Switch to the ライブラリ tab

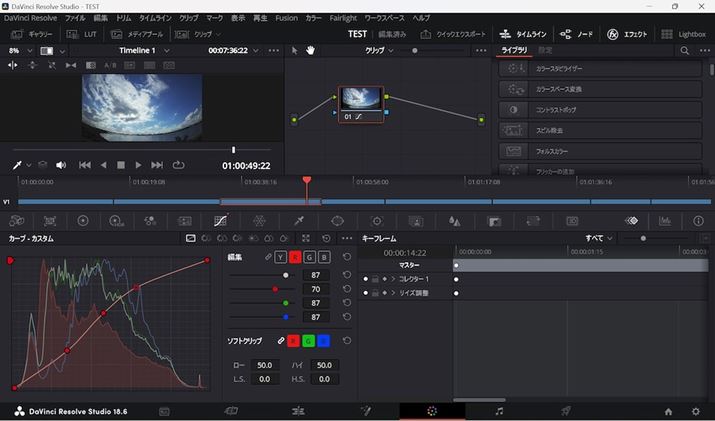pos(514,50)
